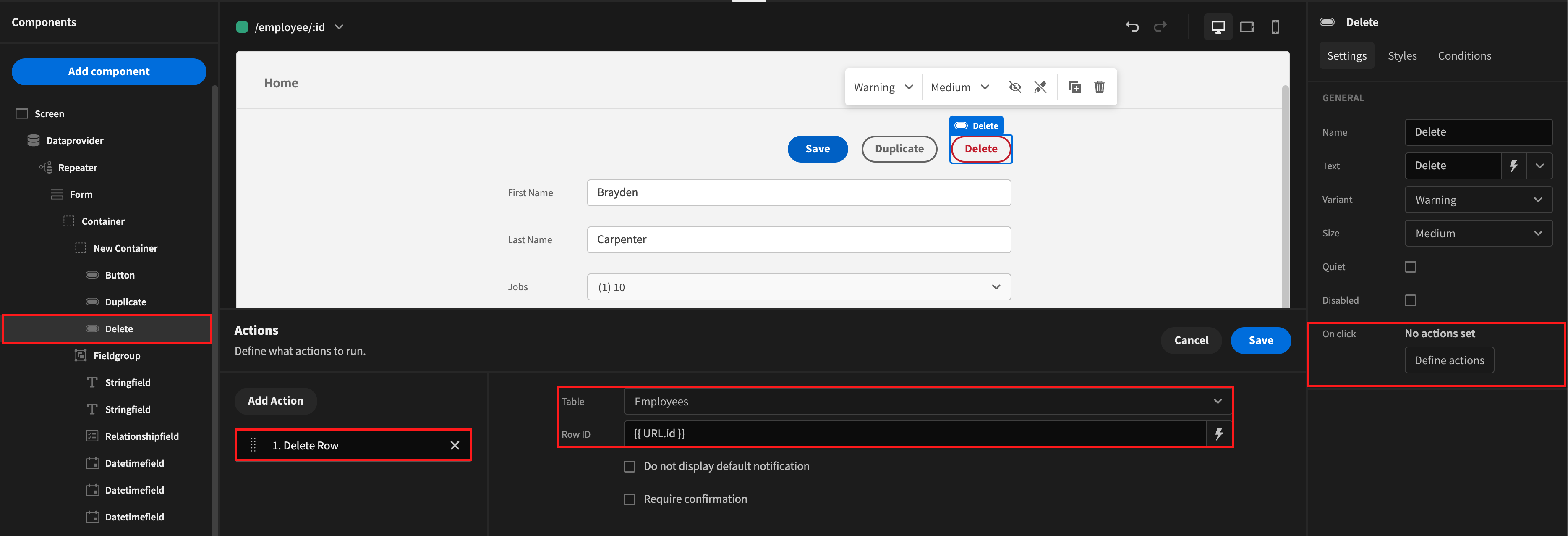This screenshot has width=1568, height=536.
Task: Click lightning binding icon beside Row ID
Action: coord(1219,434)
